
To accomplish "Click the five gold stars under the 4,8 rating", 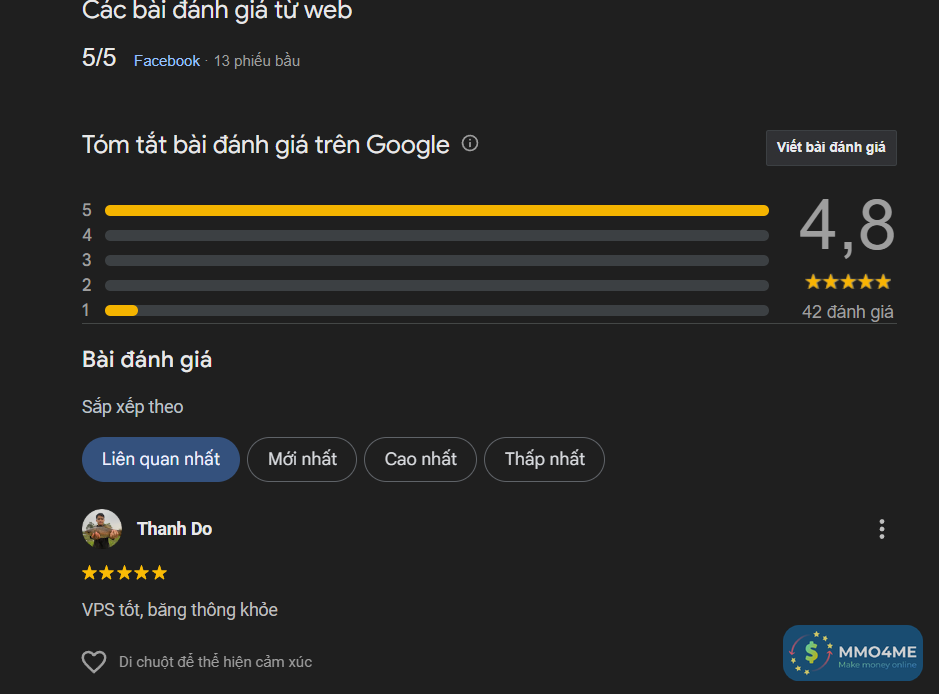I will click(x=847, y=282).
